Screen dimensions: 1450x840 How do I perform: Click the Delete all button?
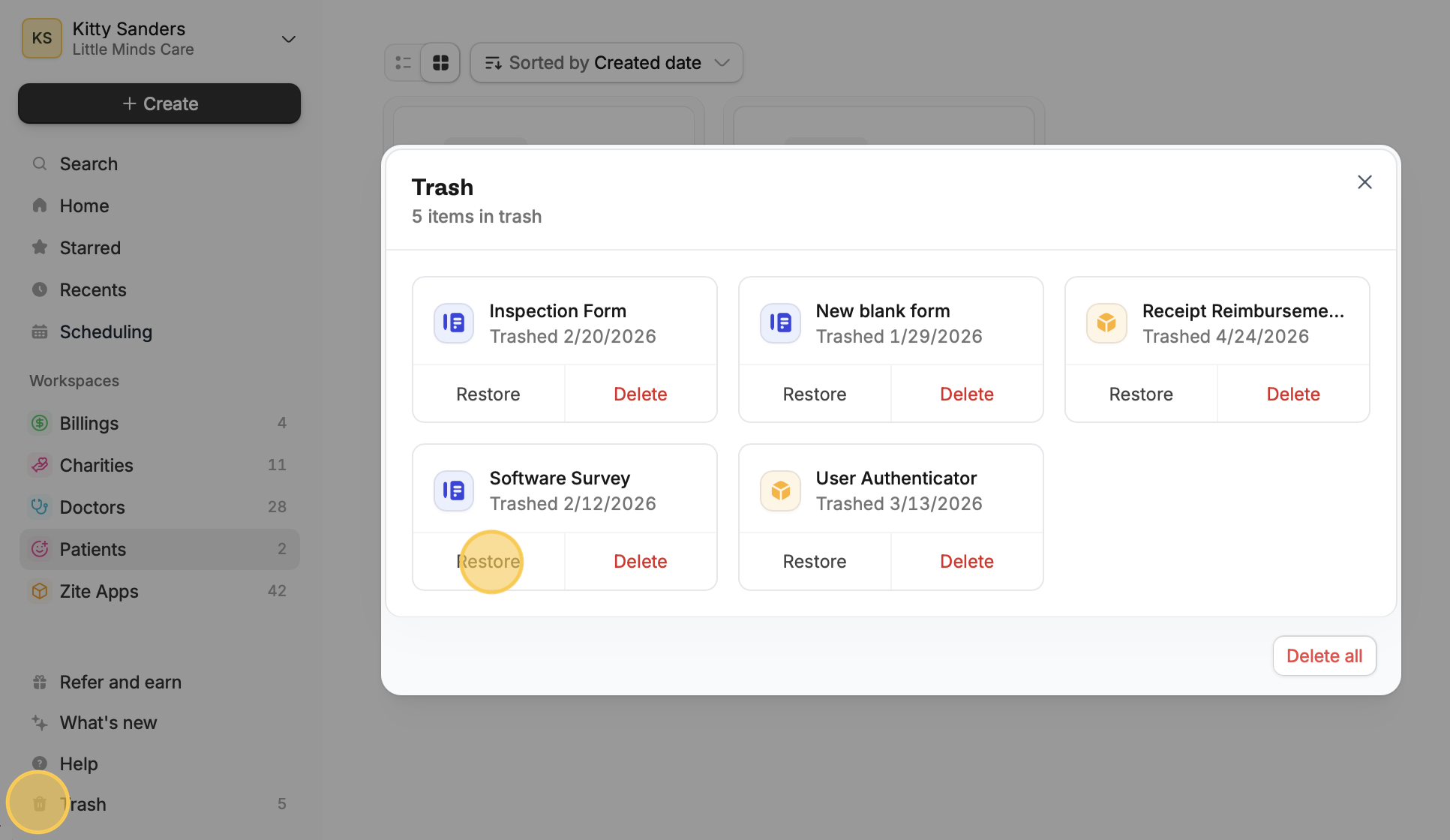pos(1324,656)
